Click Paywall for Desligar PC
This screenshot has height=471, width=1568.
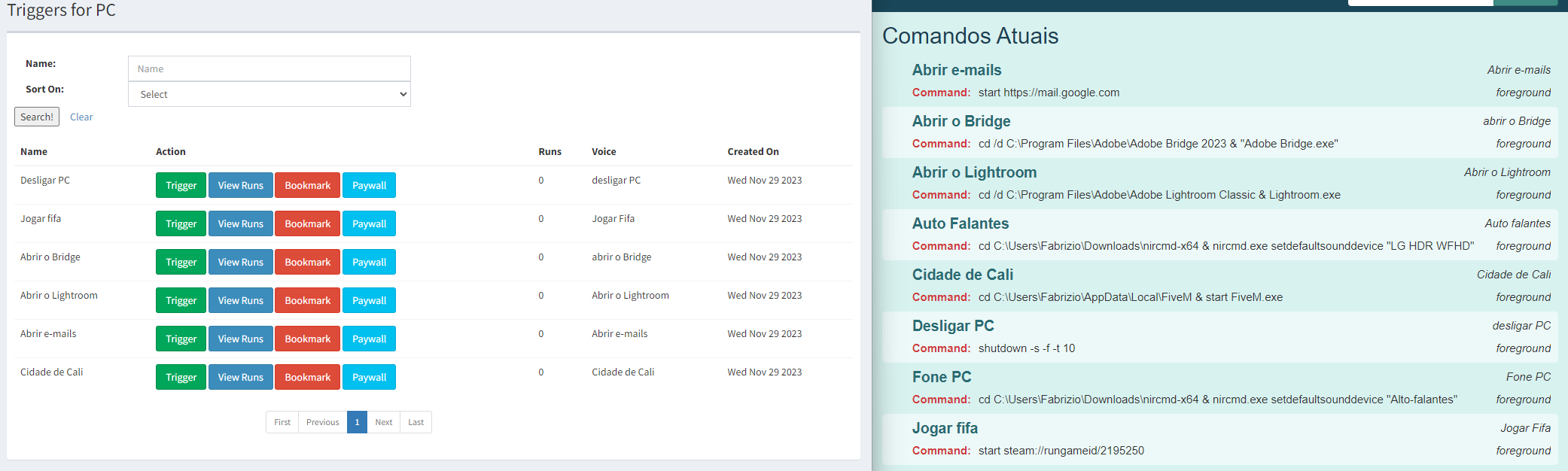coord(369,185)
